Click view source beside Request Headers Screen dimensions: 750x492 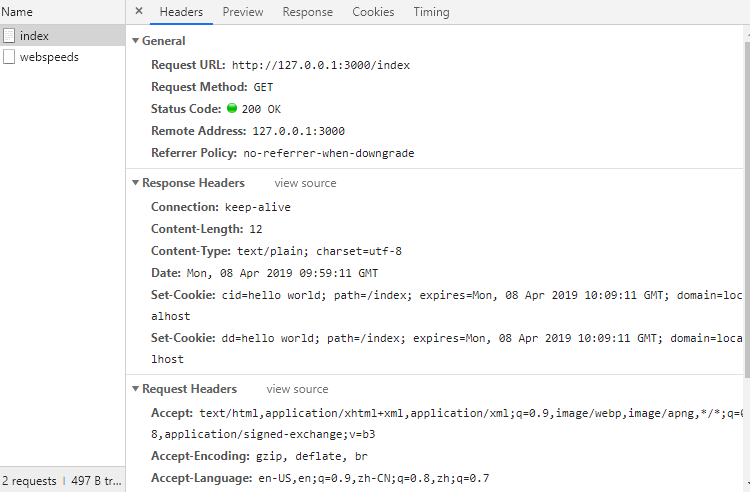(x=297, y=389)
